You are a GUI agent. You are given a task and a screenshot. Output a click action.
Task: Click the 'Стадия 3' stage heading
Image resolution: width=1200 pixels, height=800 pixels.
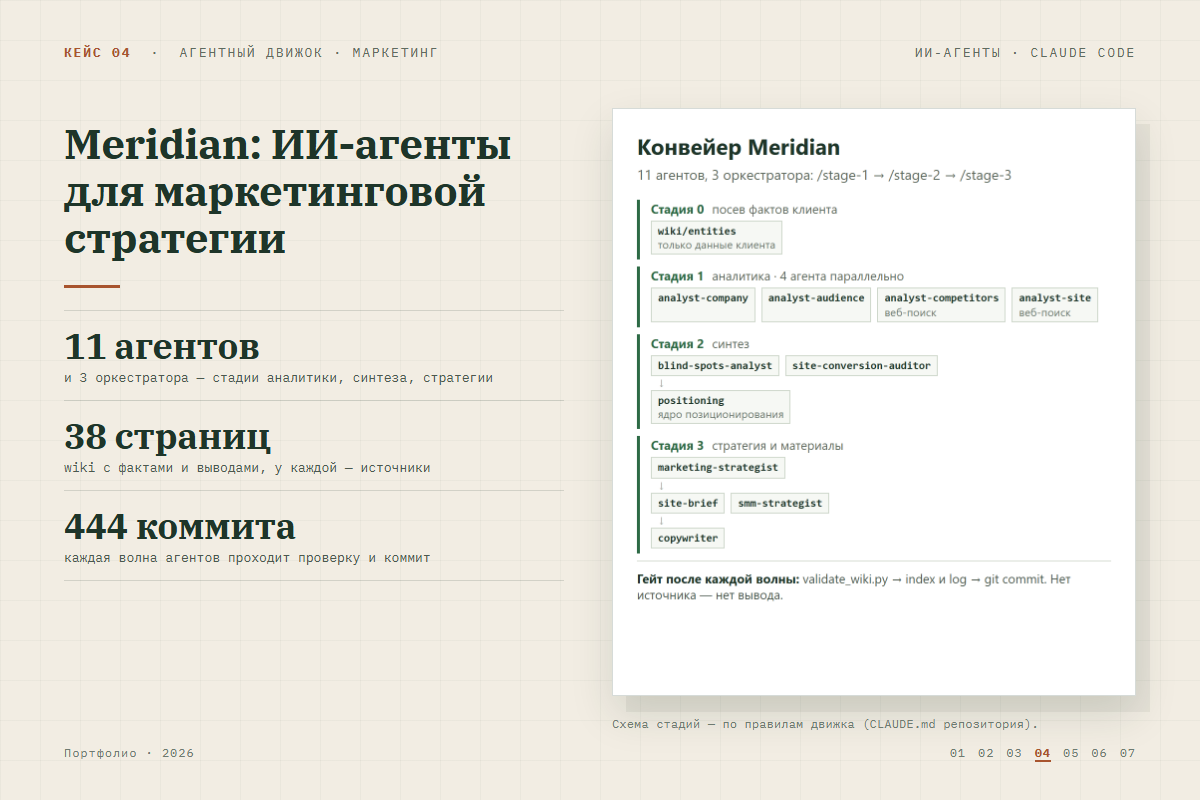click(x=677, y=446)
